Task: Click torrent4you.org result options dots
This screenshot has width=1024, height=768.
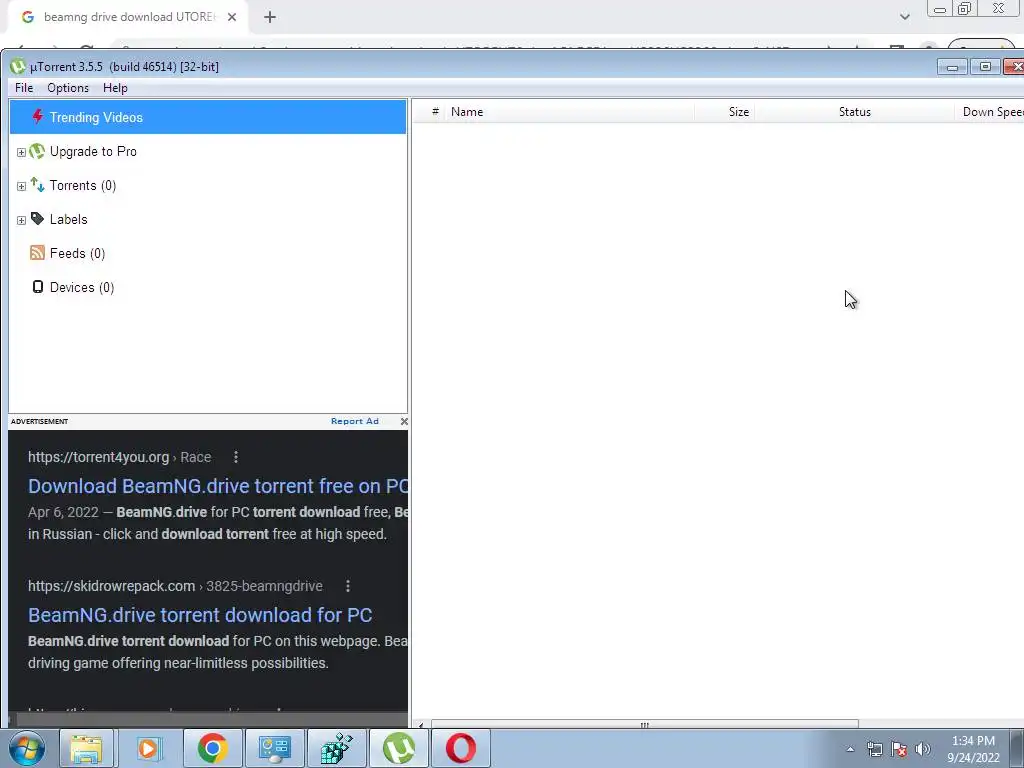Action: [x=236, y=457]
